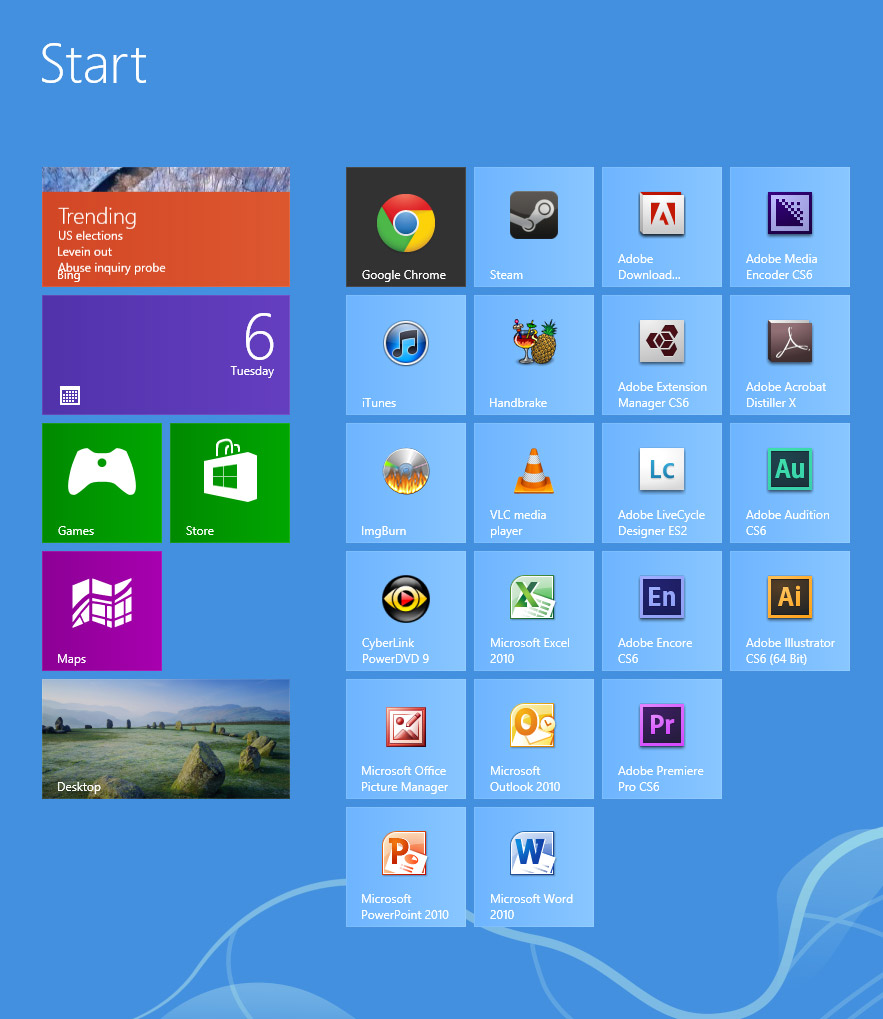Start Adobe Media Encoder CS6
Image resolution: width=883 pixels, height=1019 pixels.
click(x=789, y=227)
